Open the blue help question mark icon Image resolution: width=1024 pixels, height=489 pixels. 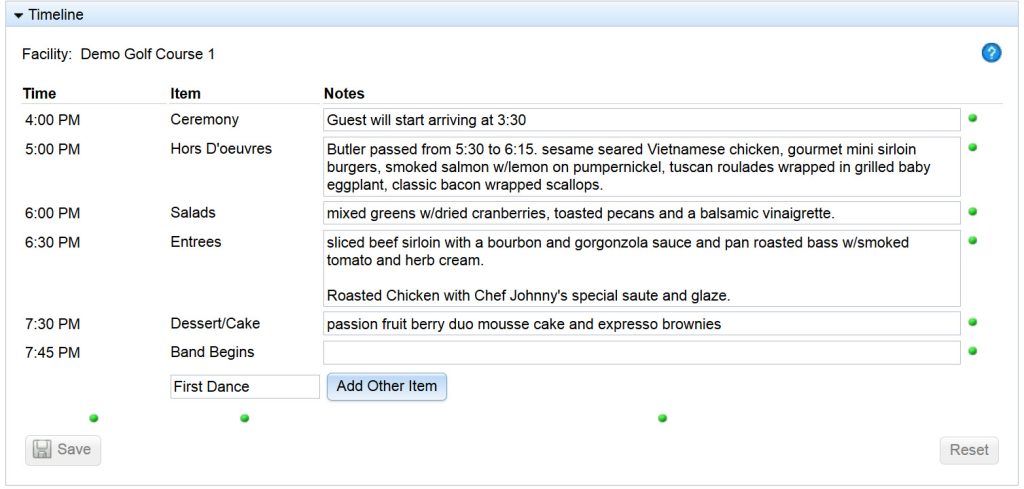[991, 53]
